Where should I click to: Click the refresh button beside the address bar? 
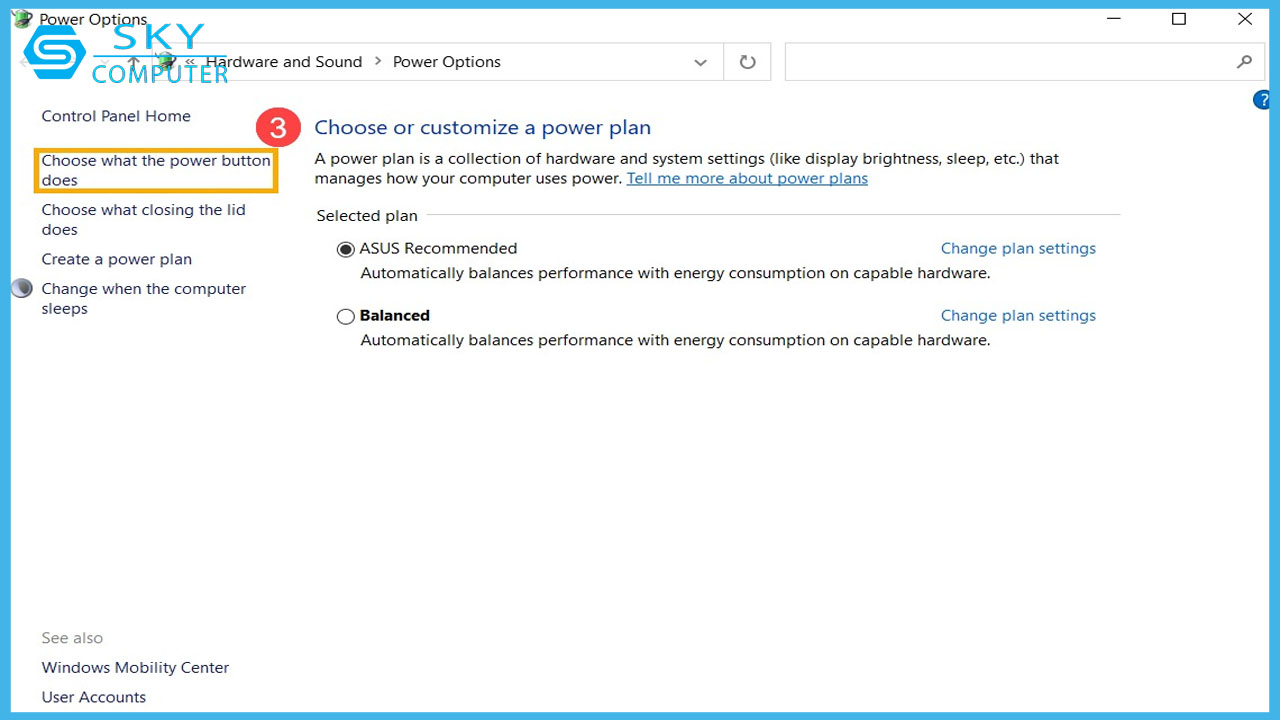(747, 62)
